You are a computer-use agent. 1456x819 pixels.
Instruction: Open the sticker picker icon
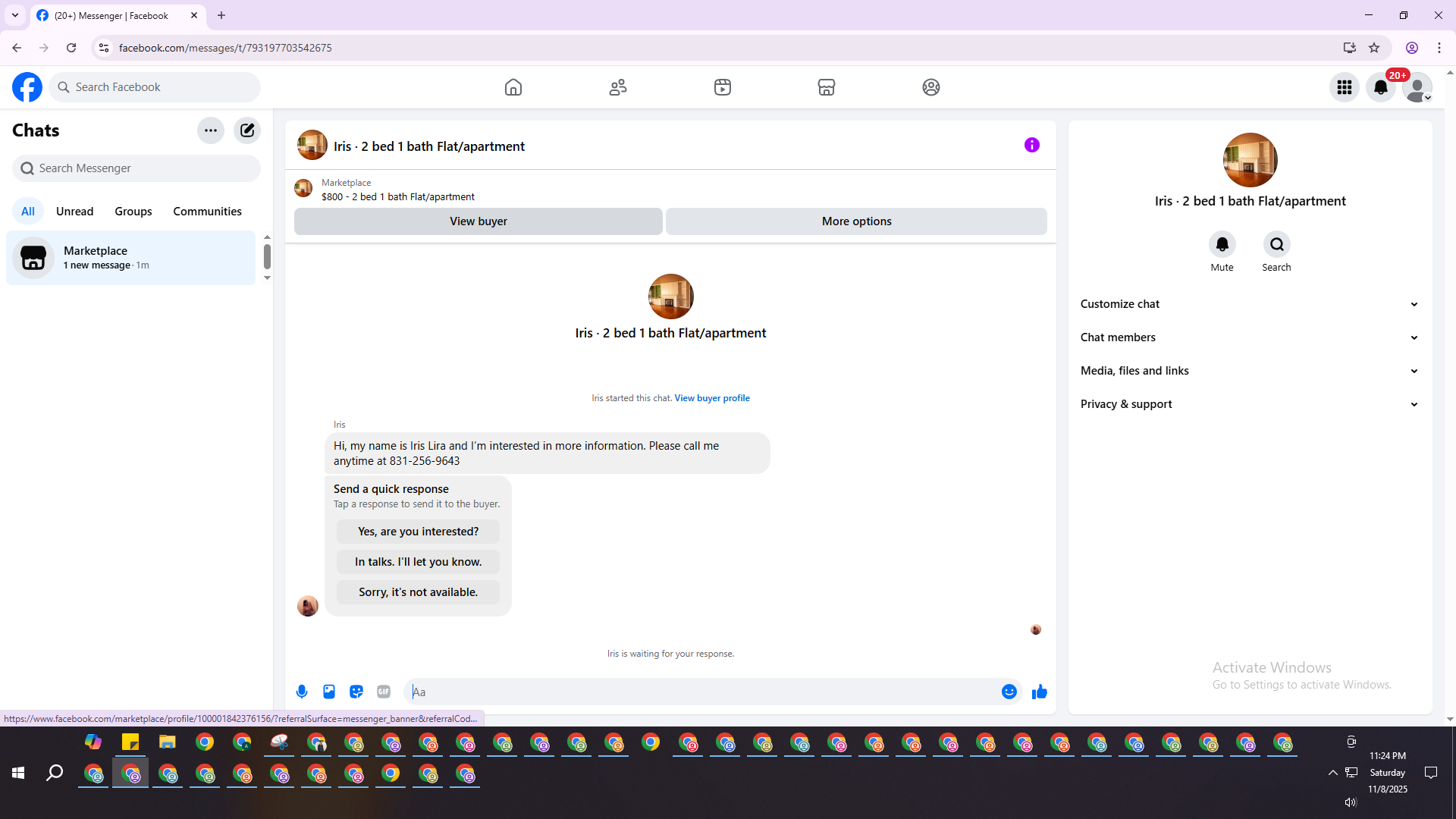click(356, 692)
